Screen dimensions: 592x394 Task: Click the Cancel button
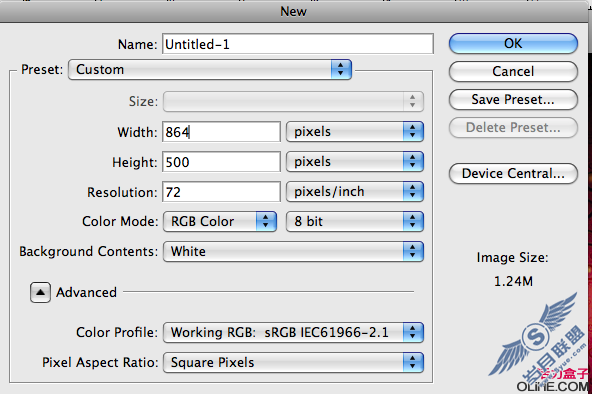tap(513, 71)
